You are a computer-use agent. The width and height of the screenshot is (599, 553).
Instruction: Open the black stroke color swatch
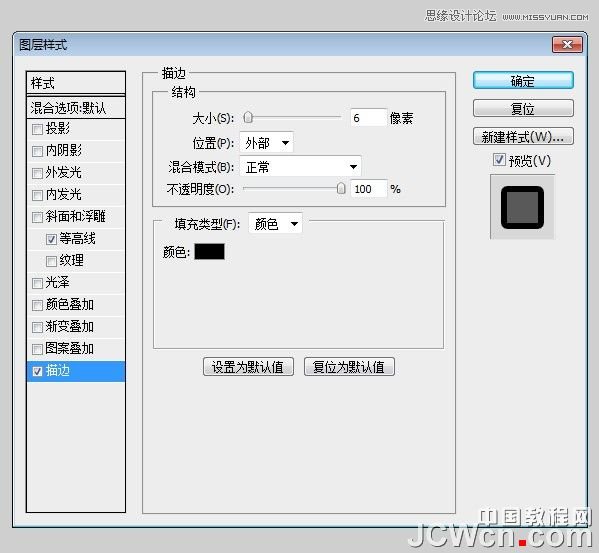click(x=209, y=252)
